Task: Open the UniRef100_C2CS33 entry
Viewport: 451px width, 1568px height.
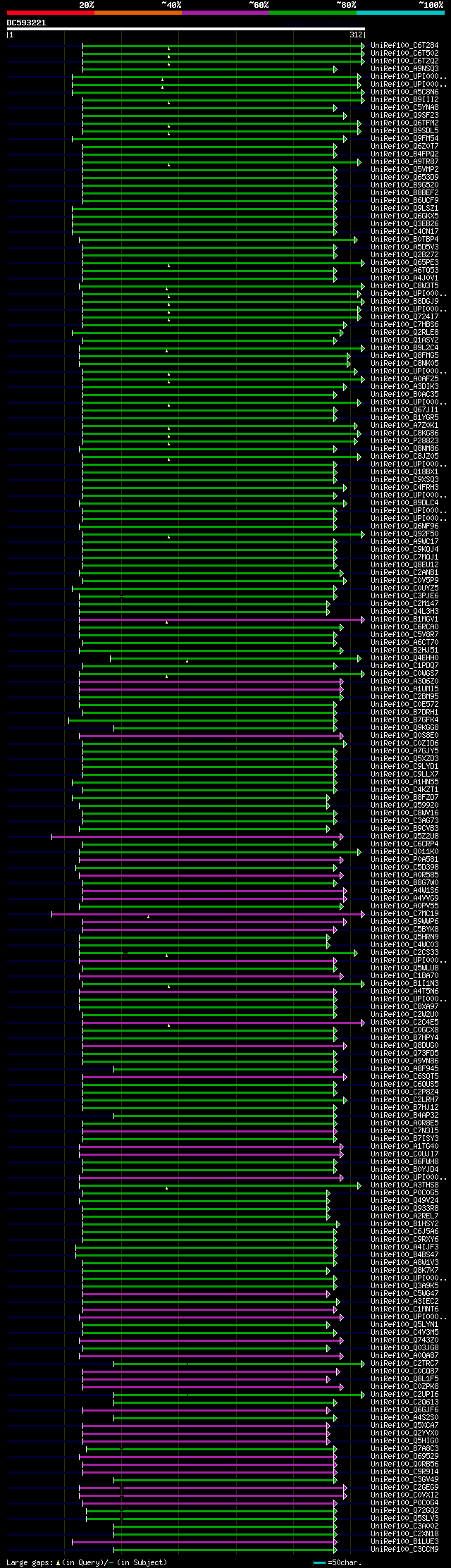Action: click(404, 953)
